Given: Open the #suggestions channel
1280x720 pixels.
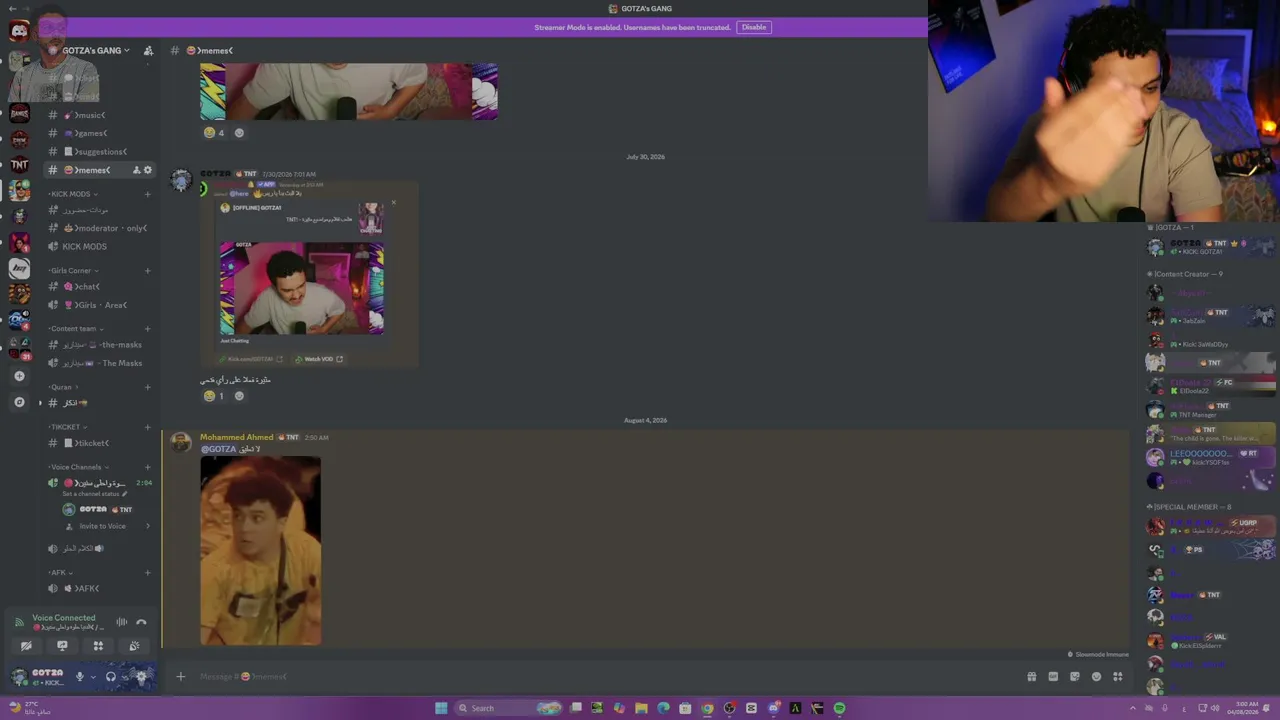Looking at the screenshot, I should (100, 152).
